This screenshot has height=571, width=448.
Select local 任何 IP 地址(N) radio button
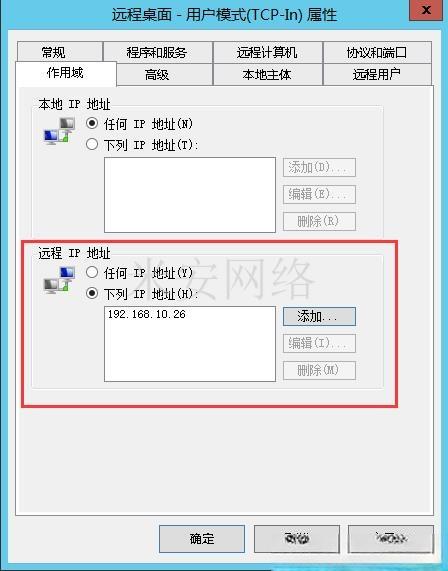click(x=92, y=123)
